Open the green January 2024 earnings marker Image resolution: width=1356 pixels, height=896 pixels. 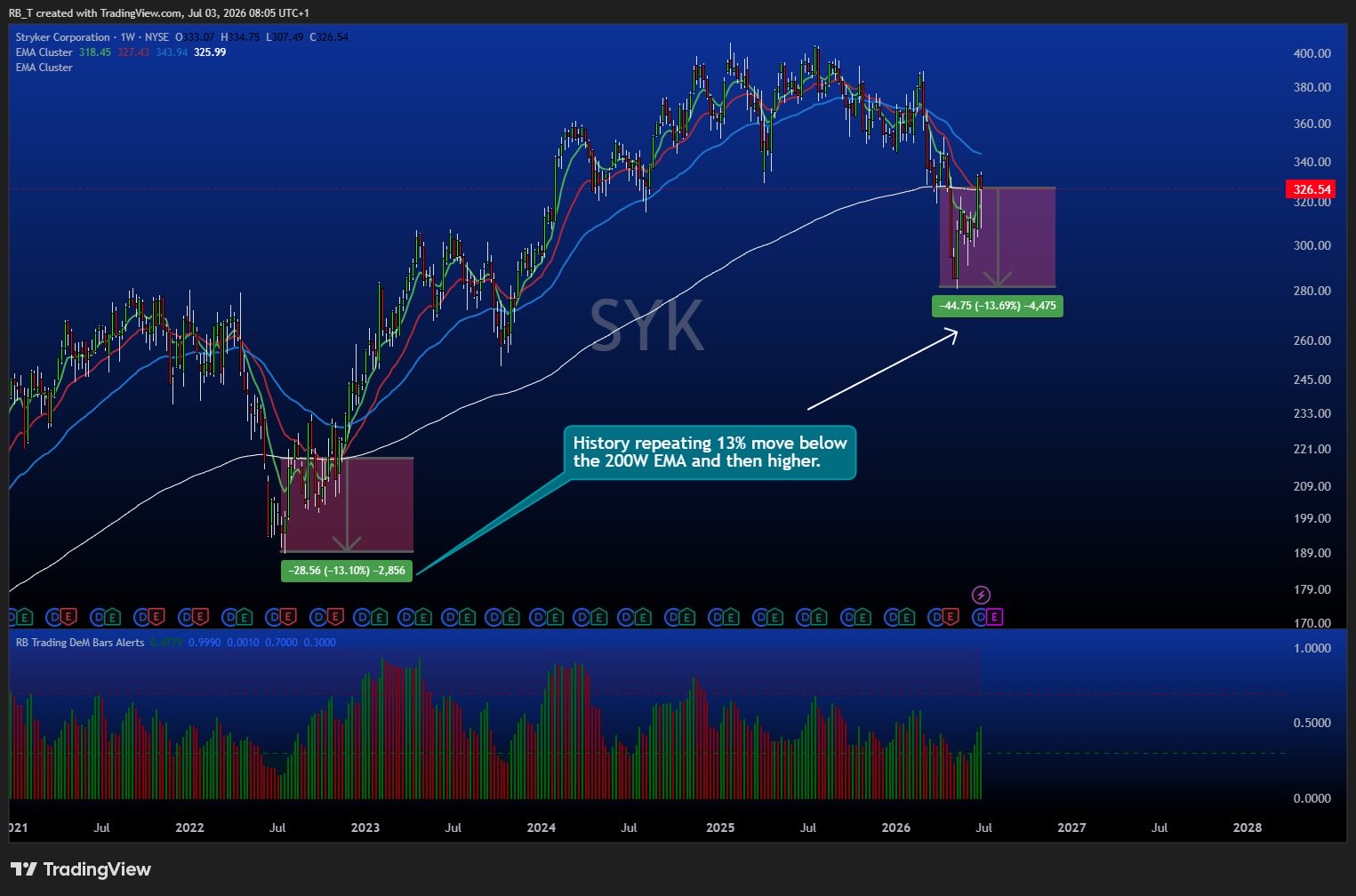[555, 616]
